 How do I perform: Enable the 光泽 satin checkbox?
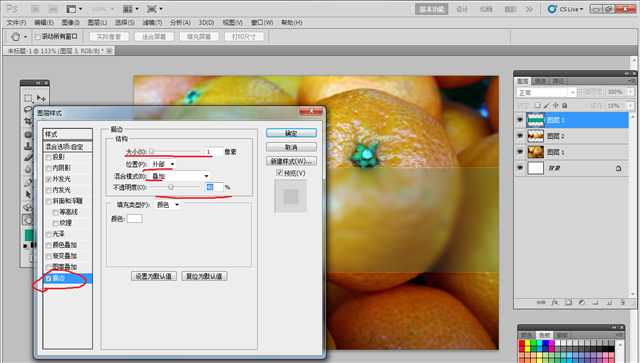click(x=49, y=234)
